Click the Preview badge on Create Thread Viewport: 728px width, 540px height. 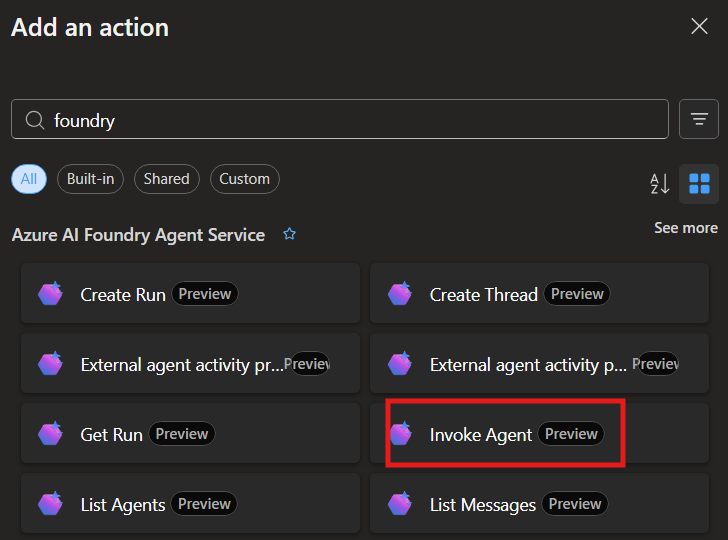coord(577,293)
